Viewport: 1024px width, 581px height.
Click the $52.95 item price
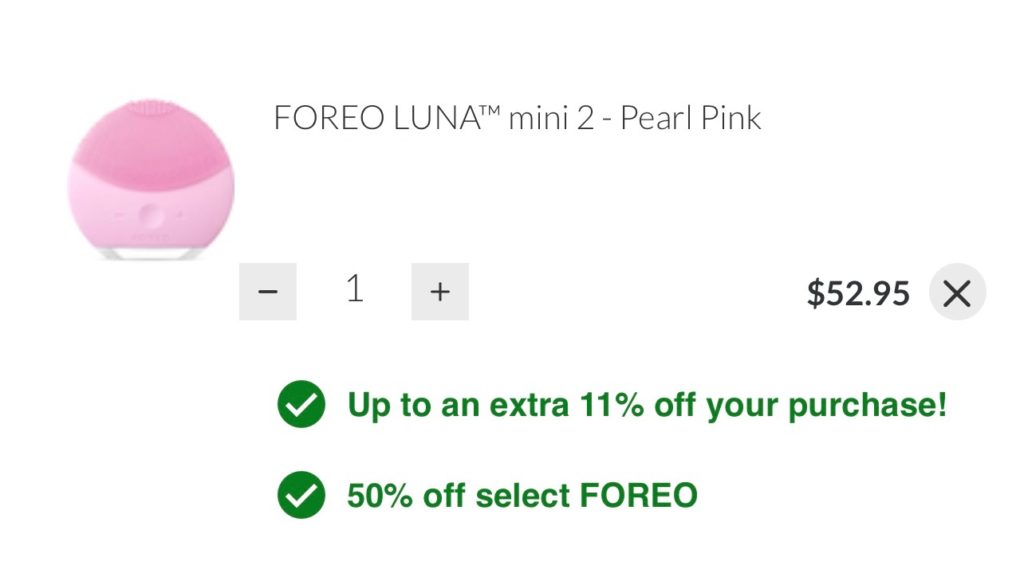tap(858, 293)
